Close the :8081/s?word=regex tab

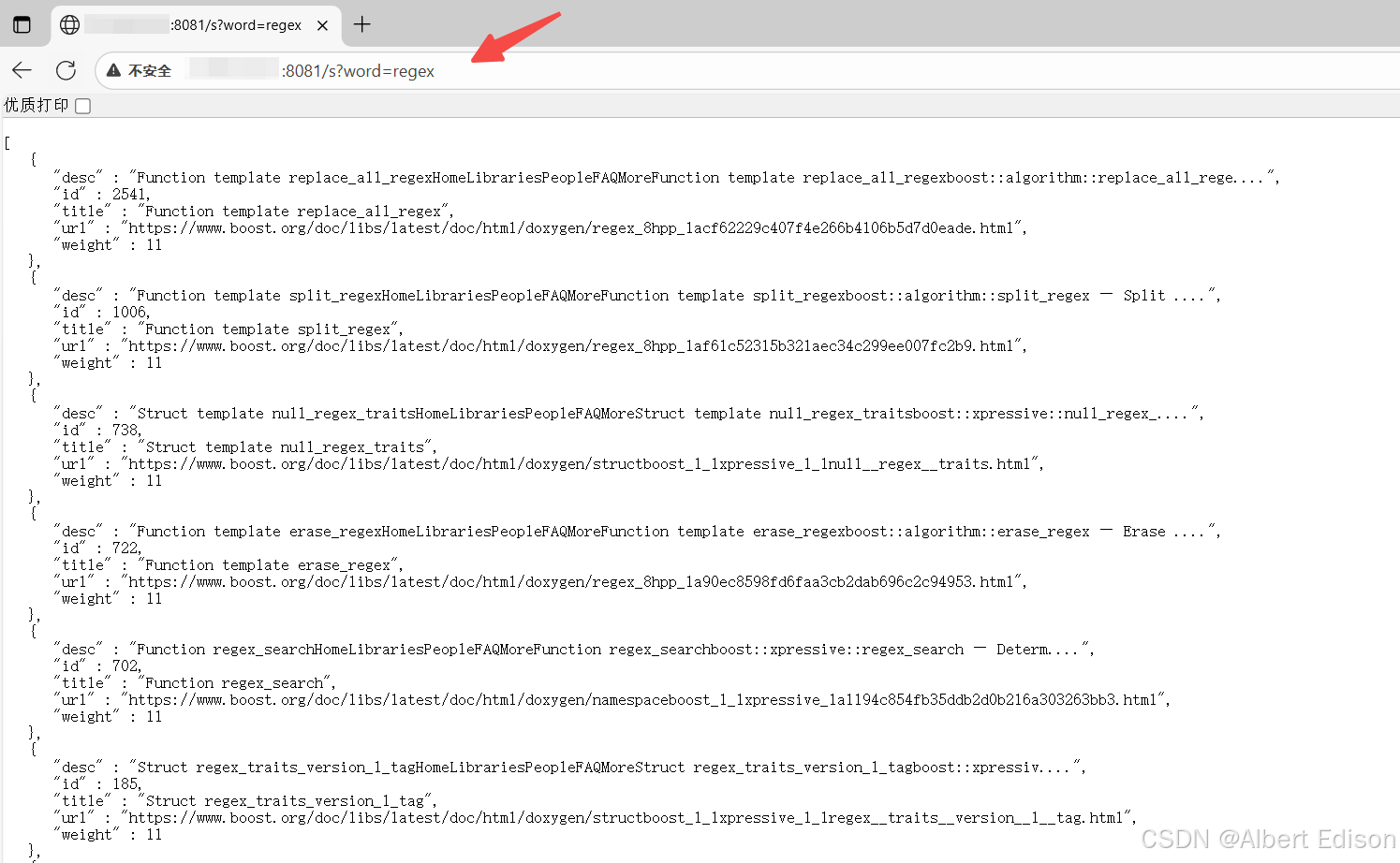tap(322, 25)
